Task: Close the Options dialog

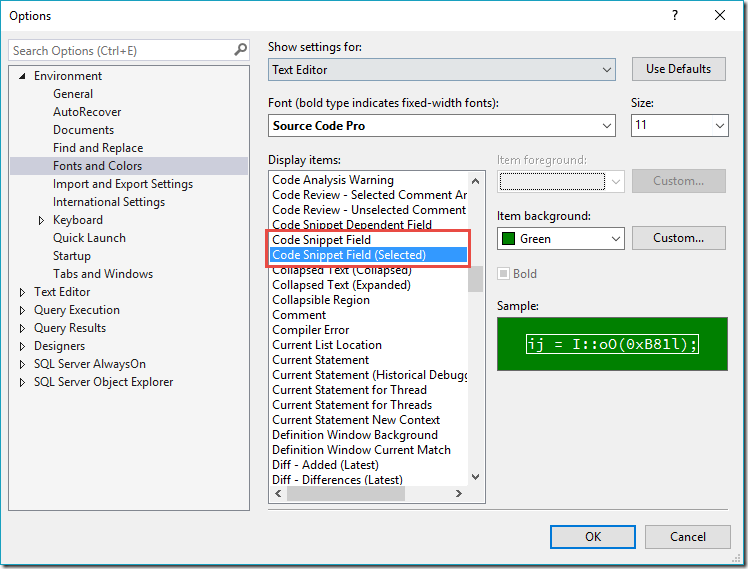Action: click(x=720, y=15)
